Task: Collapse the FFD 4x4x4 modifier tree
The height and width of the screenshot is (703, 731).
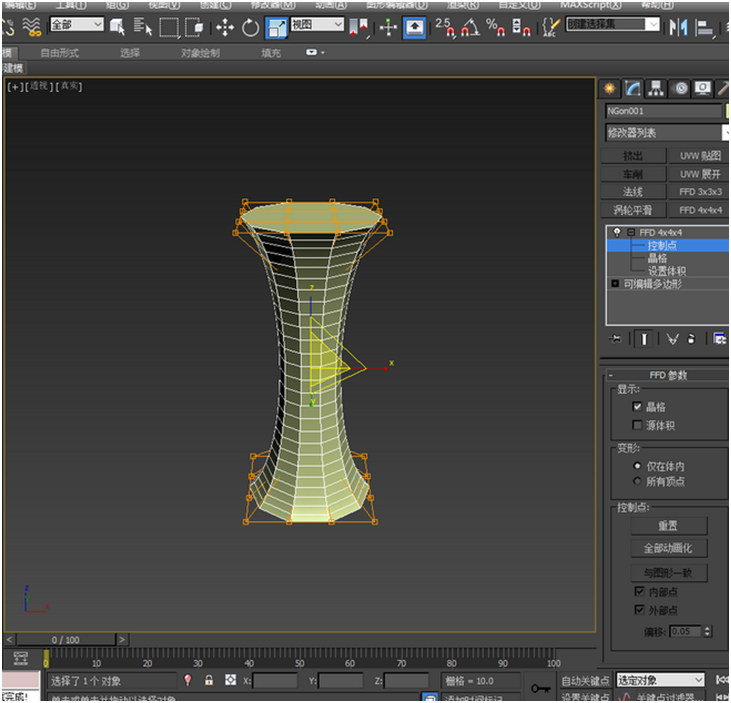Action: coord(631,232)
